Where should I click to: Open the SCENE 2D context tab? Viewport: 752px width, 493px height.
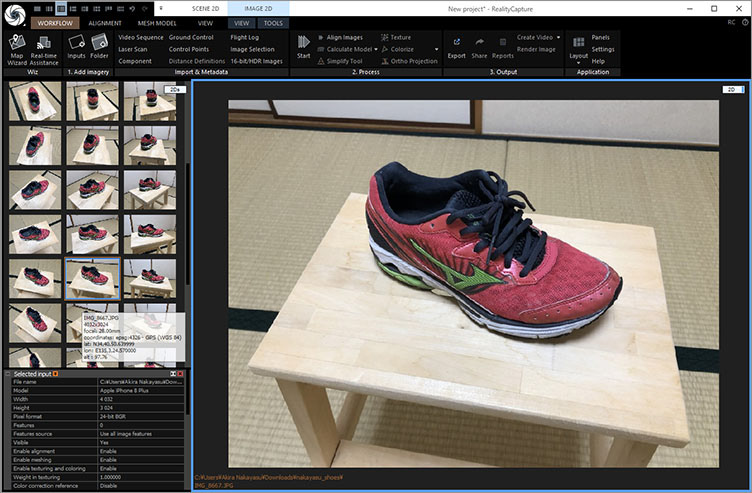click(205, 9)
